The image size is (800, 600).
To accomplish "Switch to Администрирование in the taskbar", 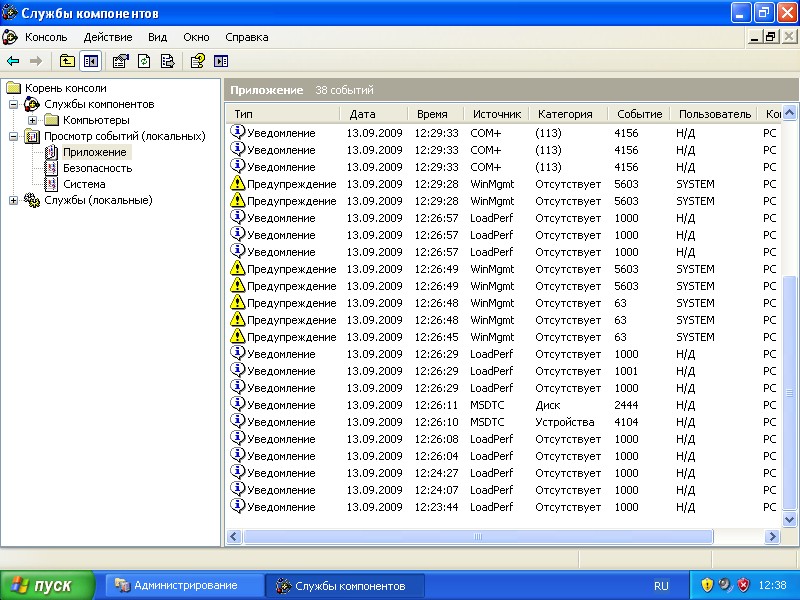I will pos(185,585).
